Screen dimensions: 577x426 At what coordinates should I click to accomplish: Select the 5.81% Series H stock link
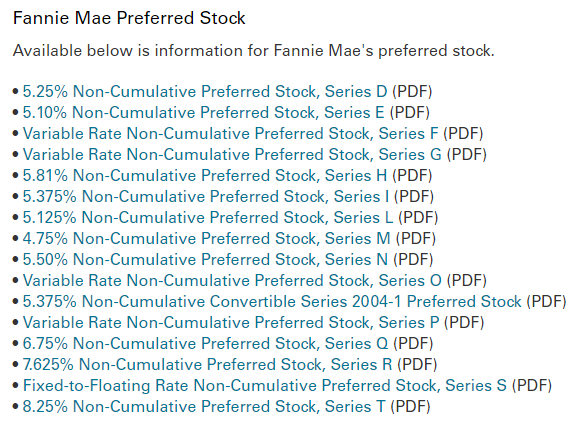coord(205,175)
